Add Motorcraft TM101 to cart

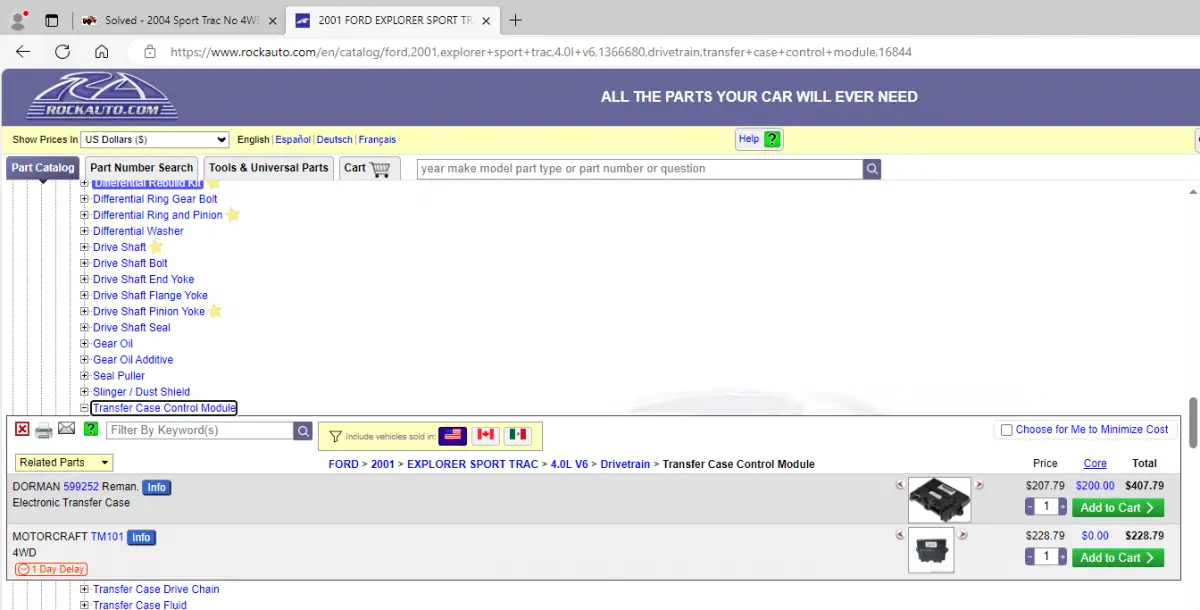pyautogui.click(x=1117, y=558)
